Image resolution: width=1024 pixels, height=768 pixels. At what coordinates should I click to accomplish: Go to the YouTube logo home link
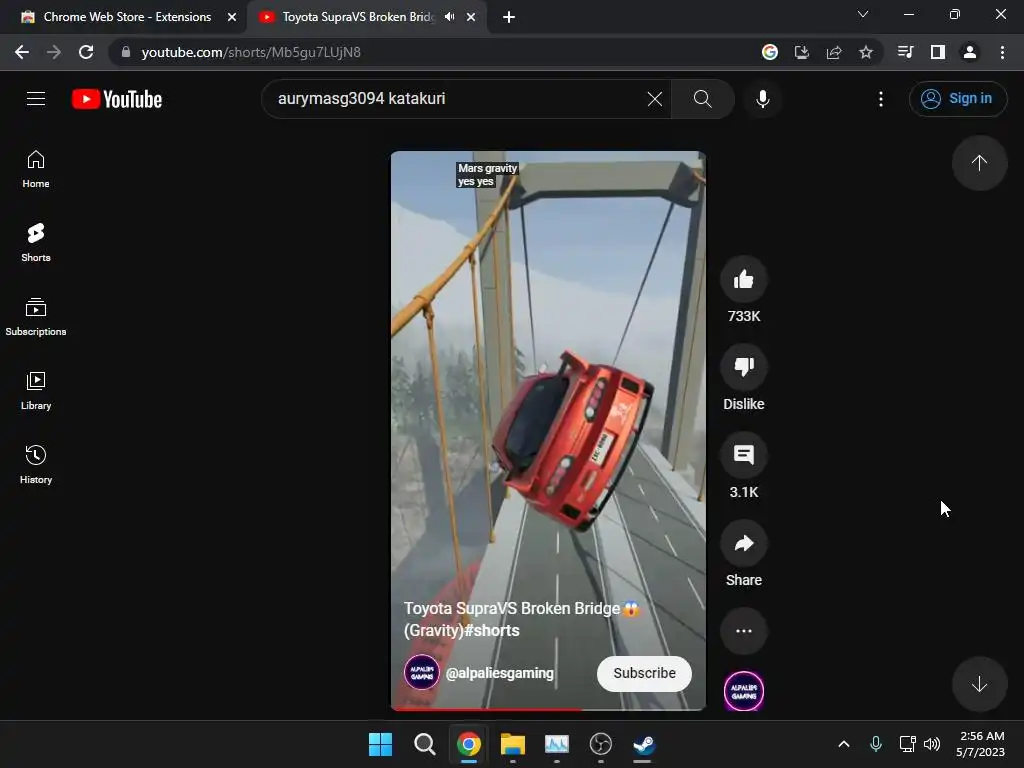click(x=117, y=99)
